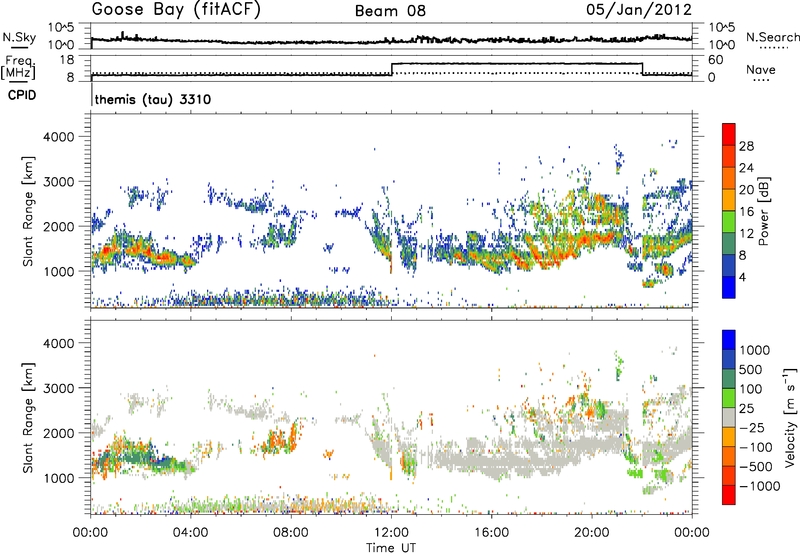Click the bottom red segment of velocity colorbar
Viewport: 800px width, 554px height.
pos(729,495)
